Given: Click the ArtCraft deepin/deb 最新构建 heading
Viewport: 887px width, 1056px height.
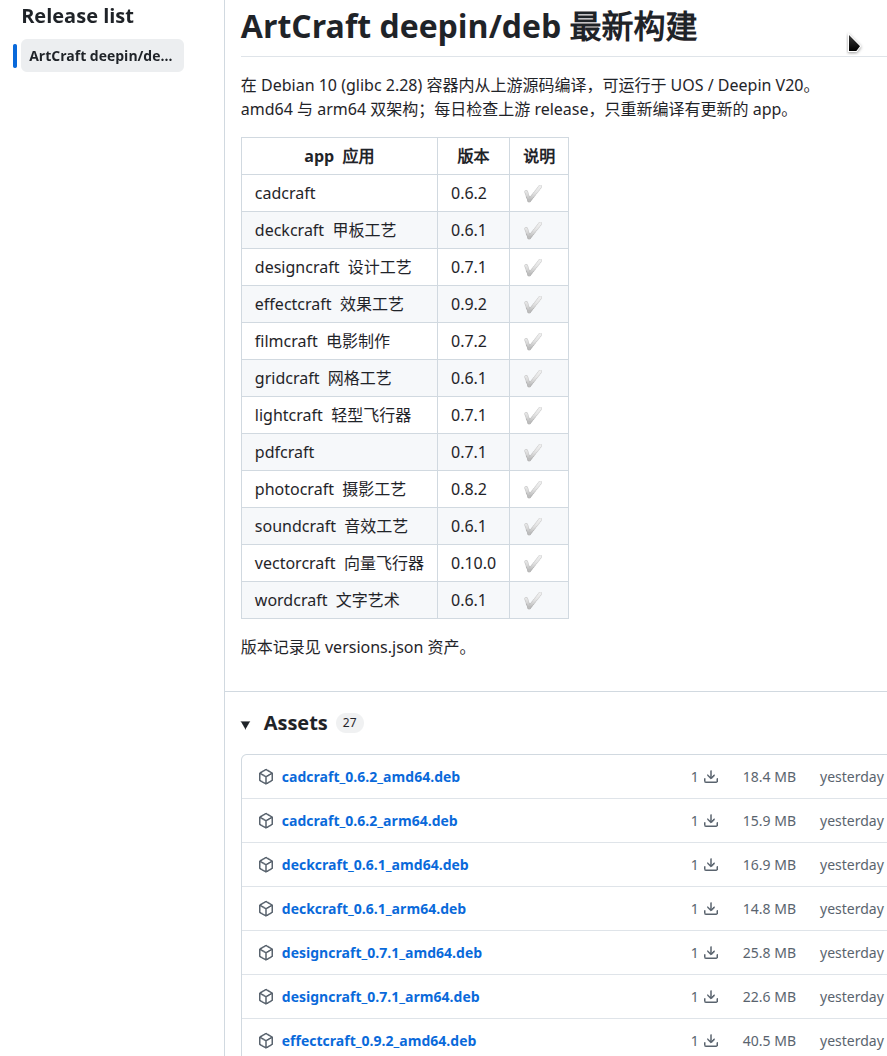Looking at the screenshot, I should (x=469, y=27).
